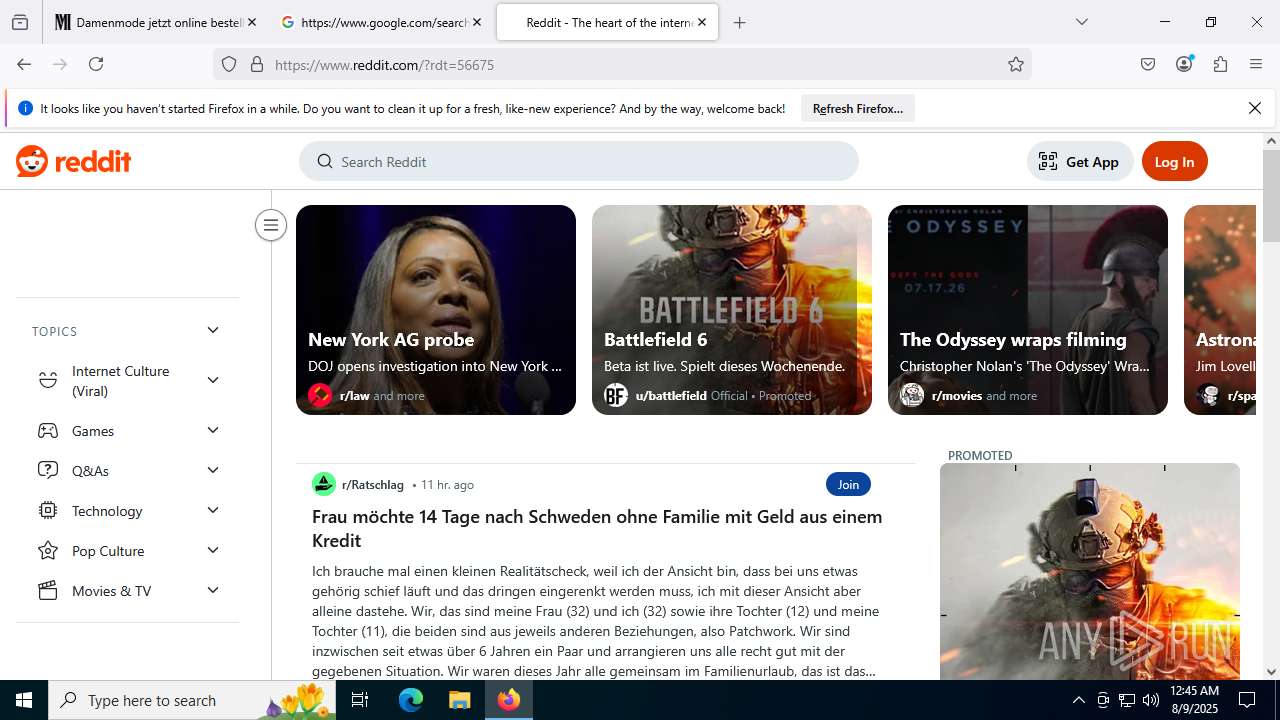Expand the Q&As topic
Viewport: 1280px width, 720px height.
click(212, 470)
